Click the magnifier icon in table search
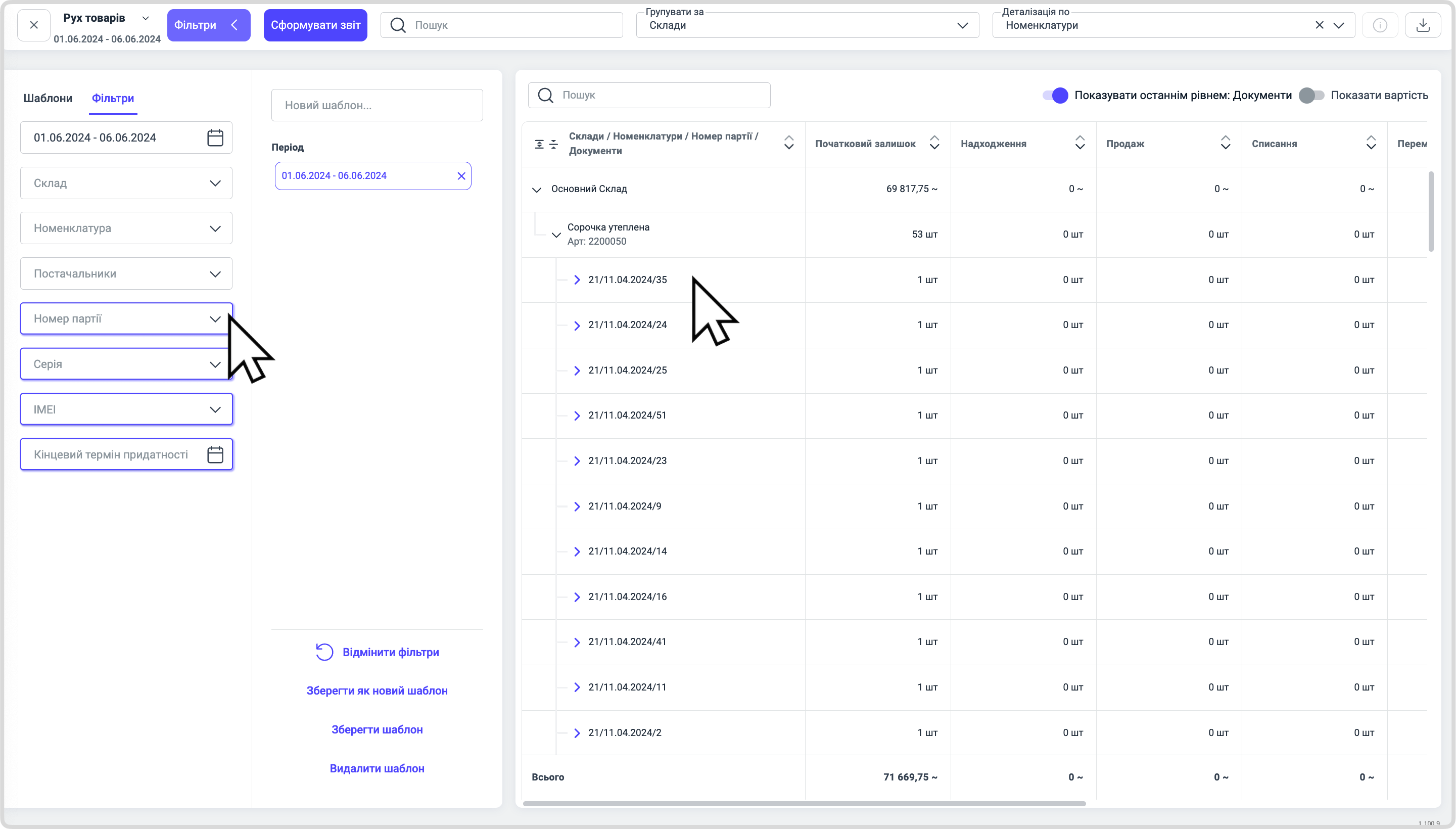This screenshot has width=1456, height=829. tap(545, 95)
